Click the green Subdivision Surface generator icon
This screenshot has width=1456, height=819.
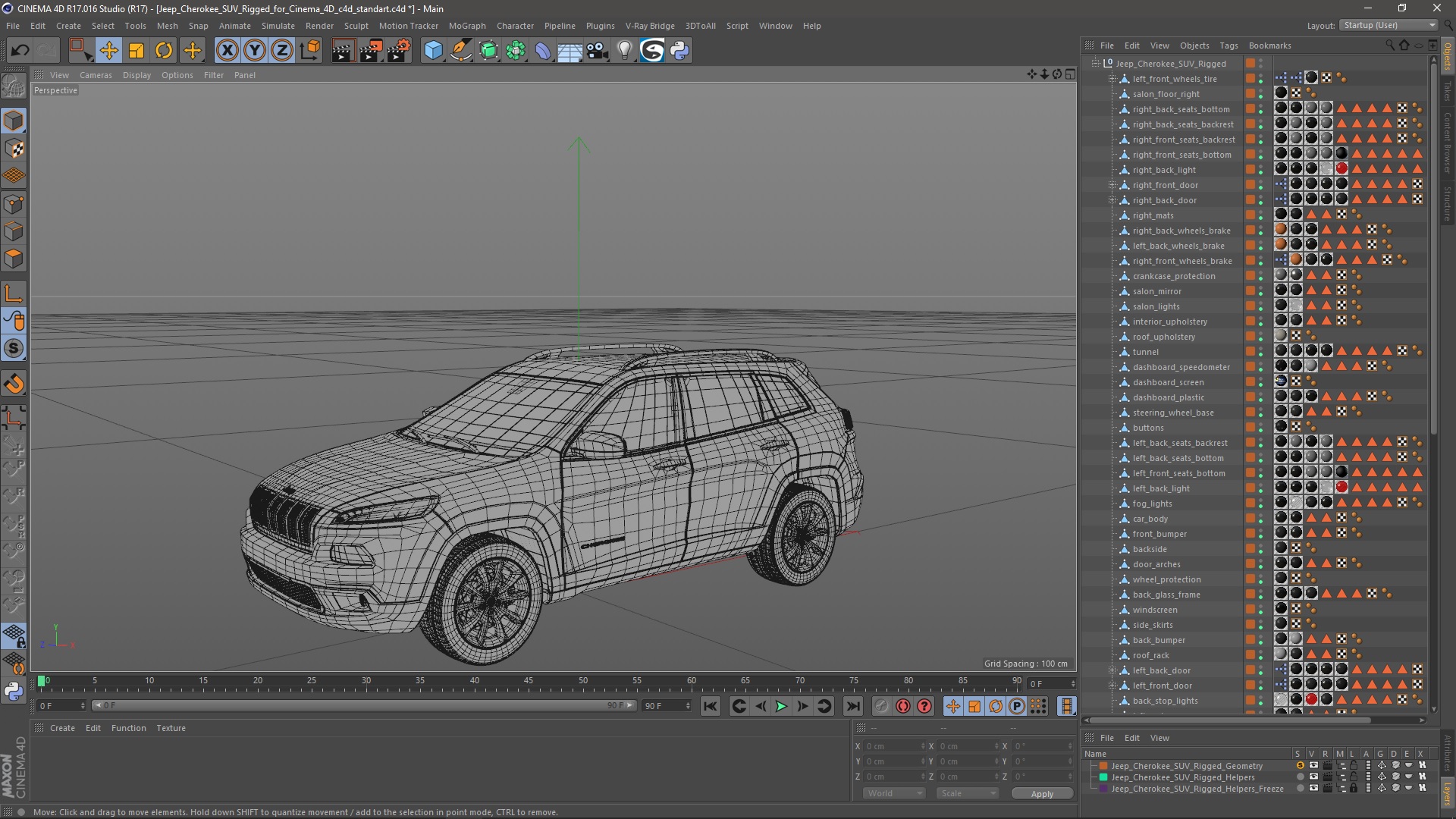488,51
